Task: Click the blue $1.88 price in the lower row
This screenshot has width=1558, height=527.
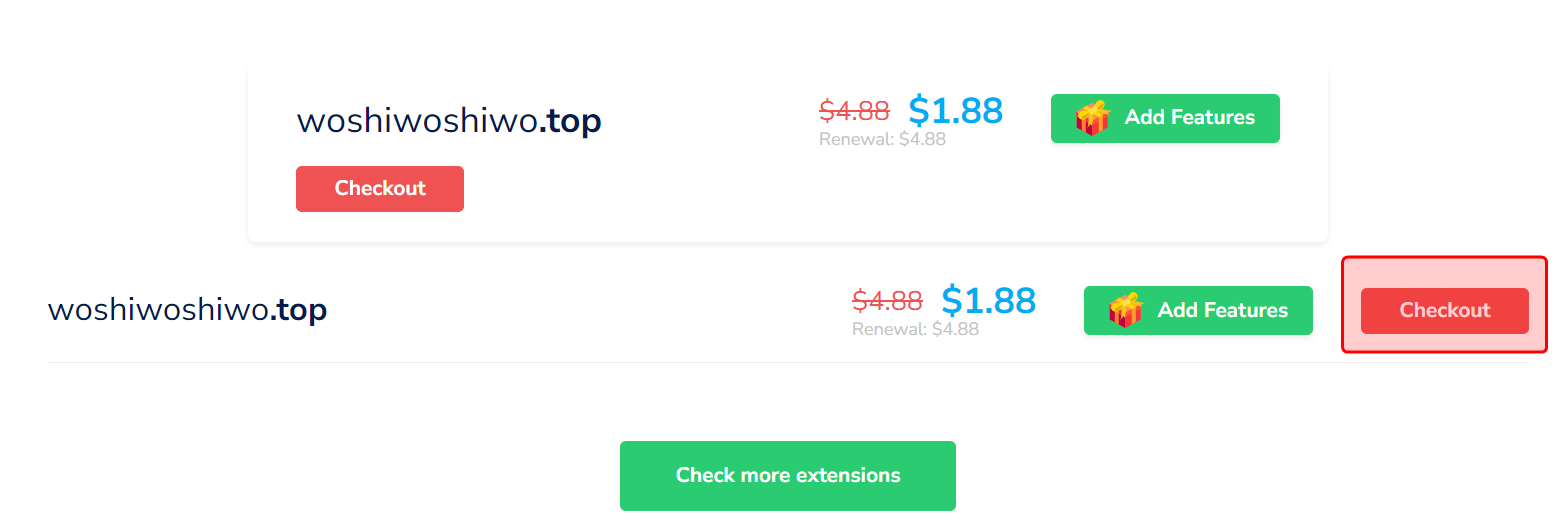Action: (x=988, y=300)
